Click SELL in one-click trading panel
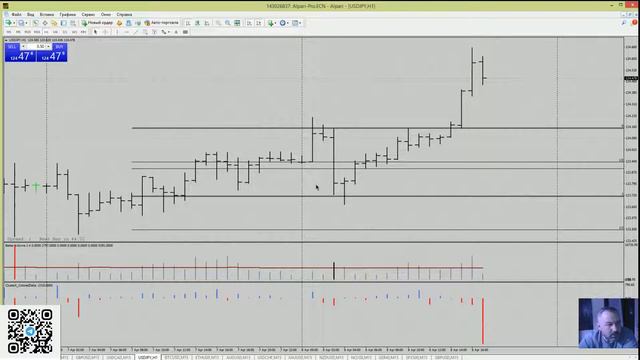Screen dimensions: 640x360 12,47
